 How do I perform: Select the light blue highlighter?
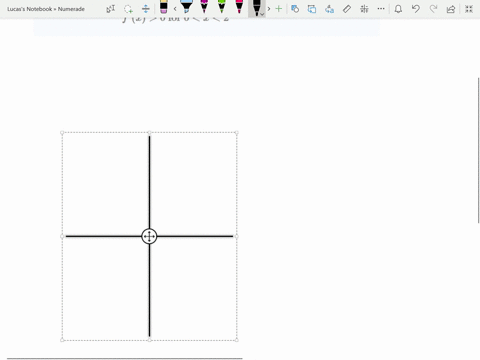click(186, 7)
